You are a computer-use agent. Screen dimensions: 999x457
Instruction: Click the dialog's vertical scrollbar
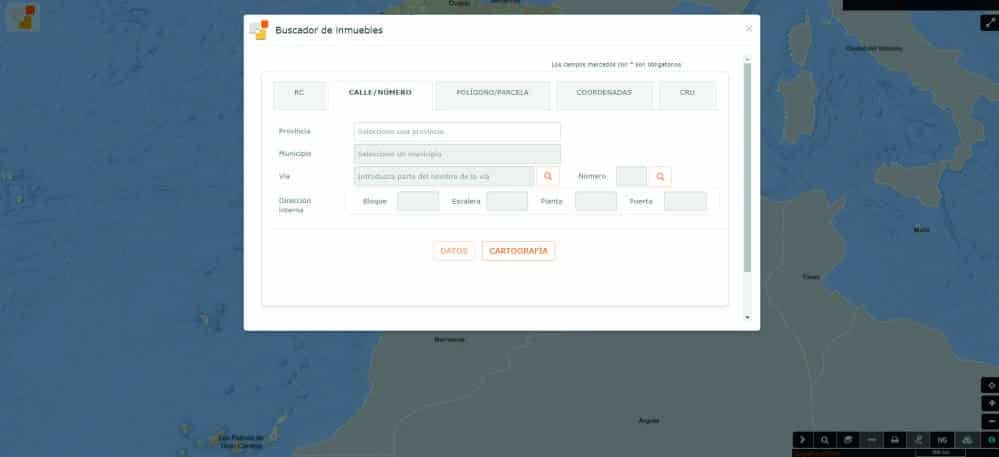(747, 168)
